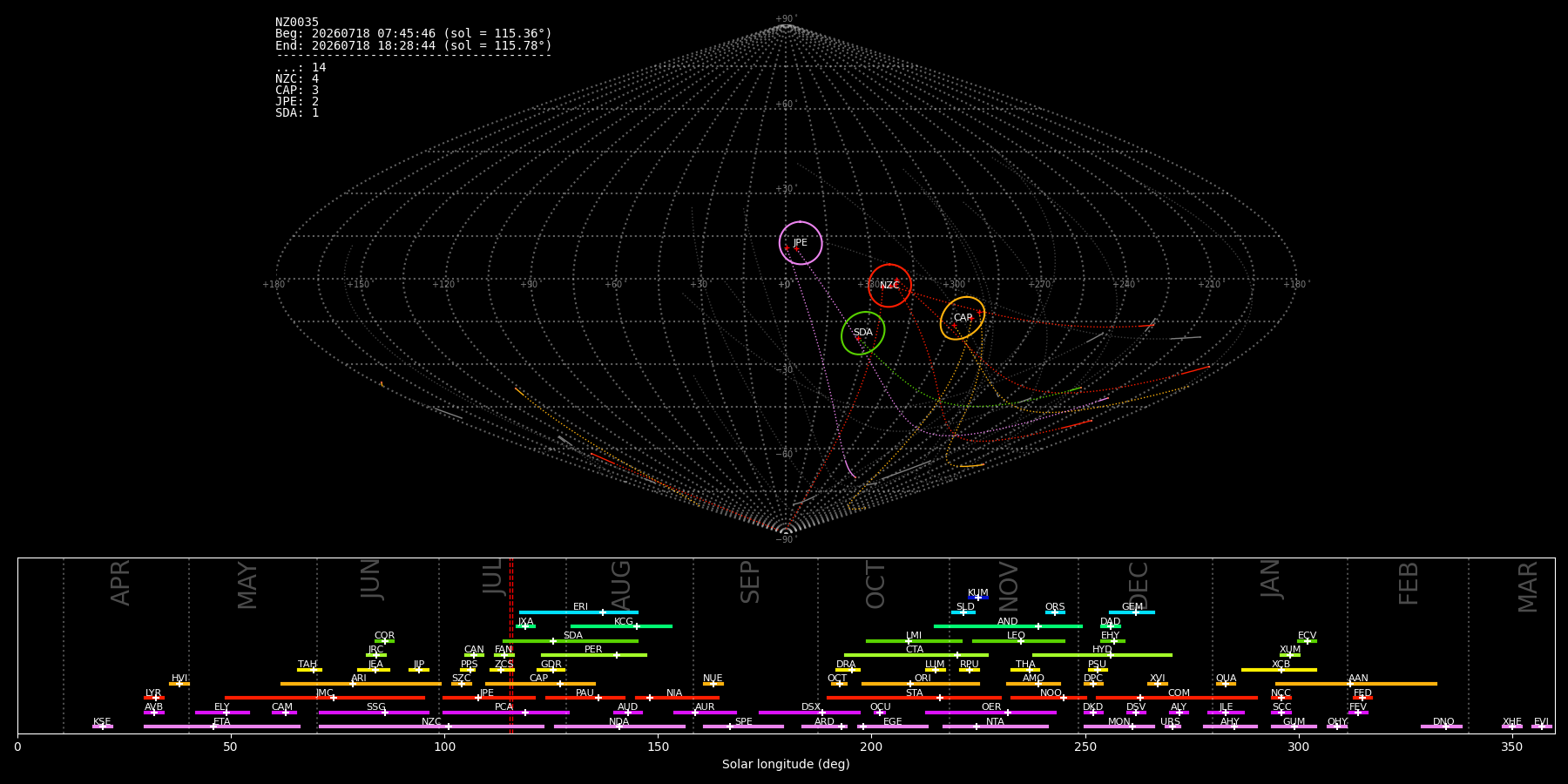The width and height of the screenshot is (1568, 784).
Task: Click the NDA shower bar in timeline
Action: point(619,727)
